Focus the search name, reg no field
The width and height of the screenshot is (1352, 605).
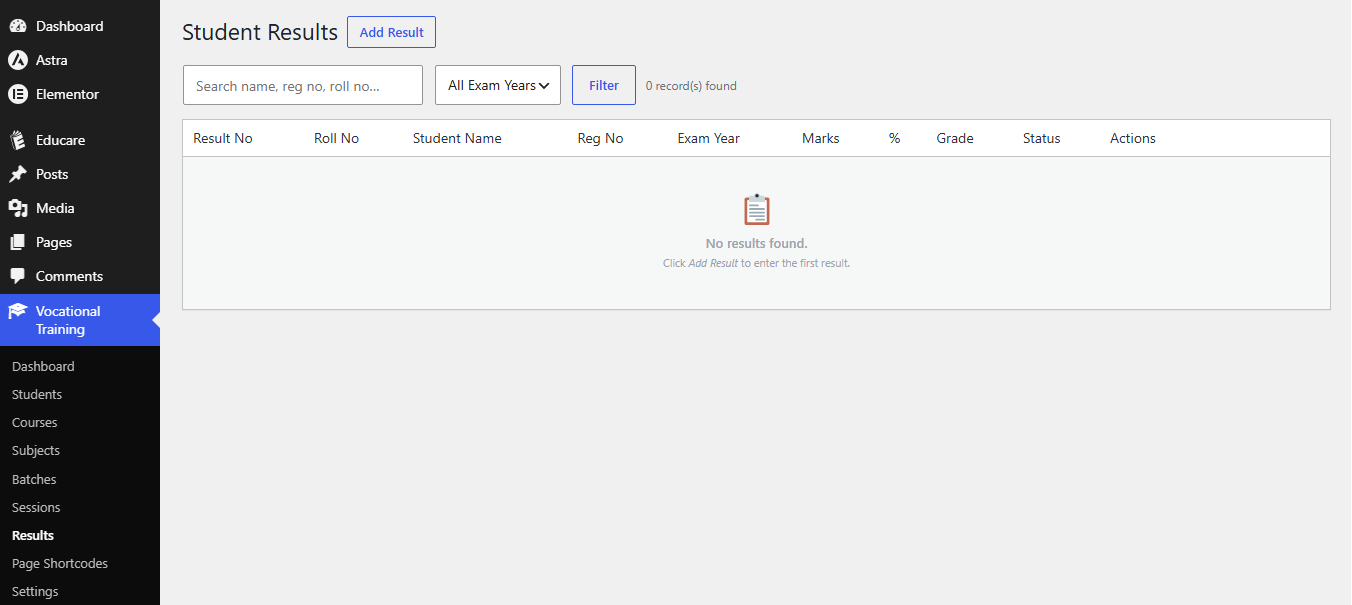303,85
